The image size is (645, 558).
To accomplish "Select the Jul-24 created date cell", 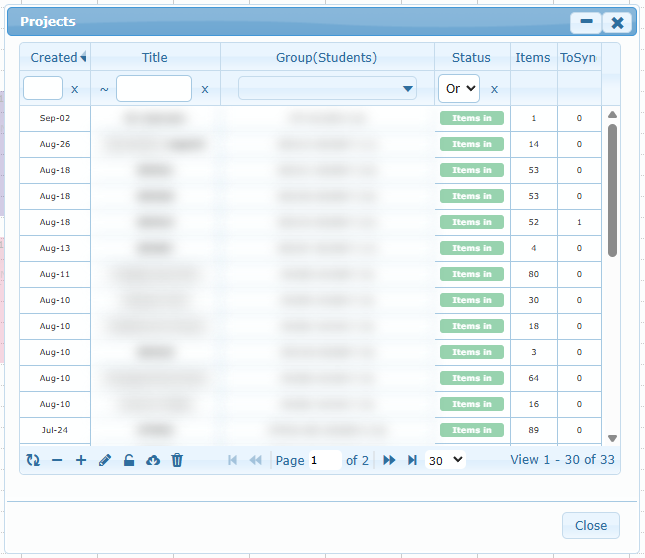I will [55, 430].
